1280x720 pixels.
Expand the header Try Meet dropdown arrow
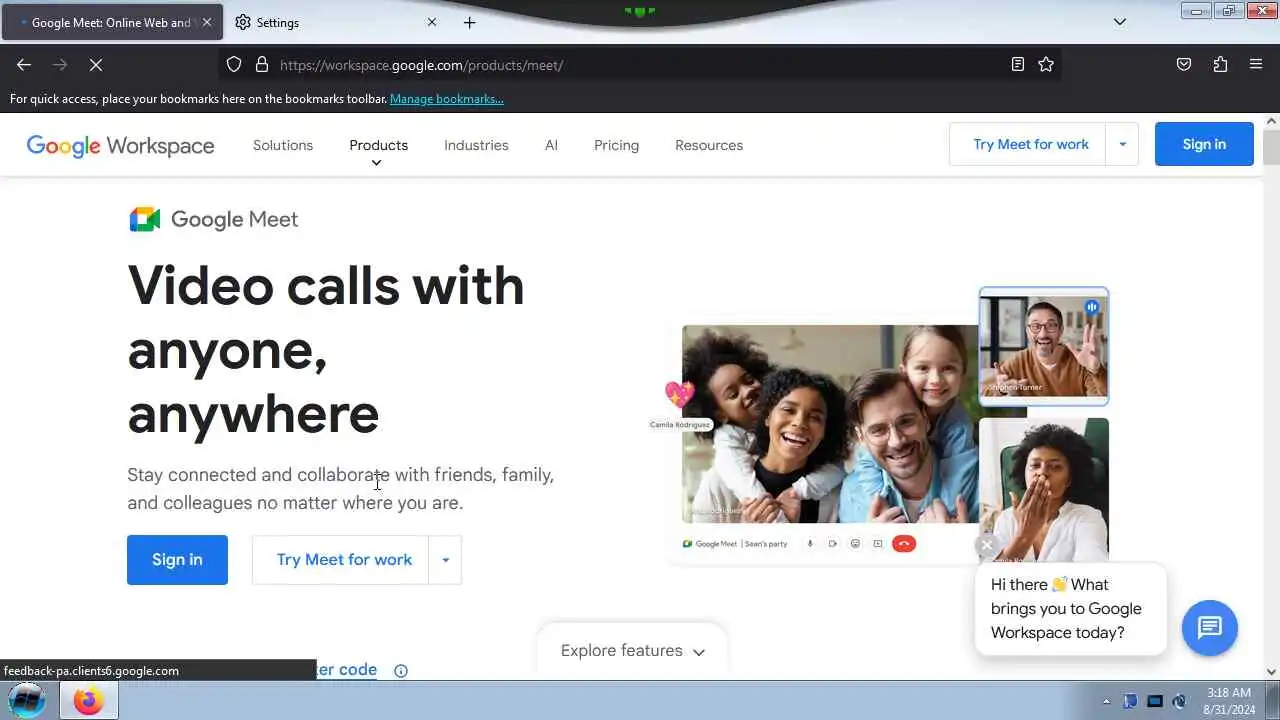pos(1122,144)
